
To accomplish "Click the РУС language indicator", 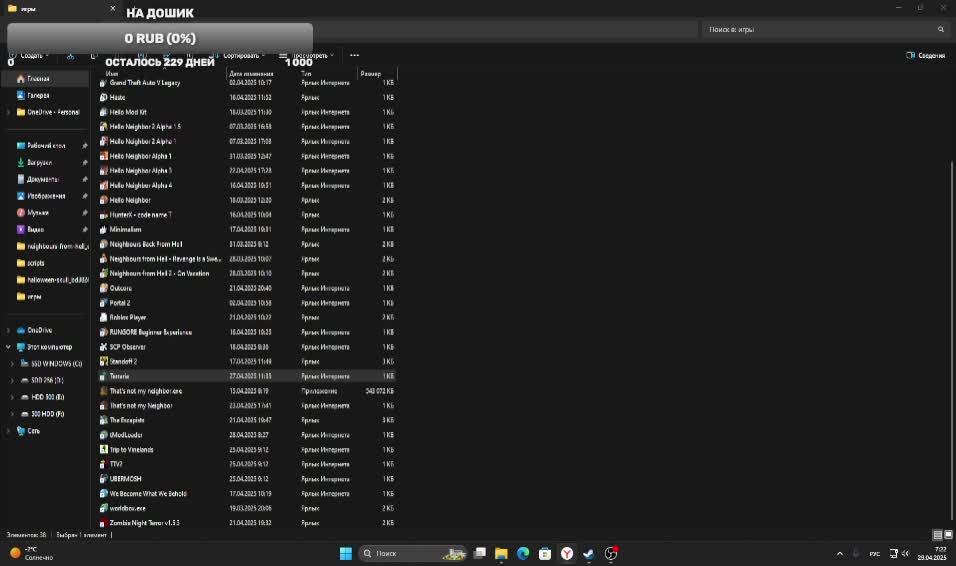I will tap(874, 554).
